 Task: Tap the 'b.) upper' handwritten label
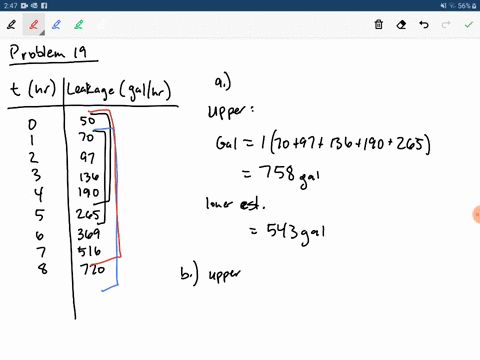coord(210,274)
